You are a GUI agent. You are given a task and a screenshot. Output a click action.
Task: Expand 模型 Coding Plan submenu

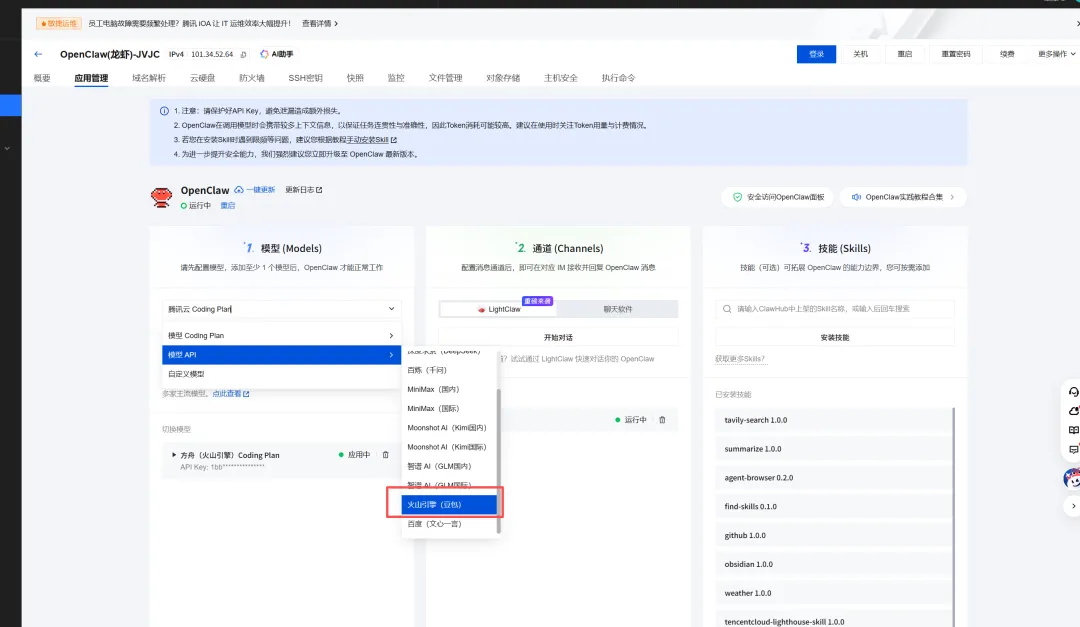(281, 336)
